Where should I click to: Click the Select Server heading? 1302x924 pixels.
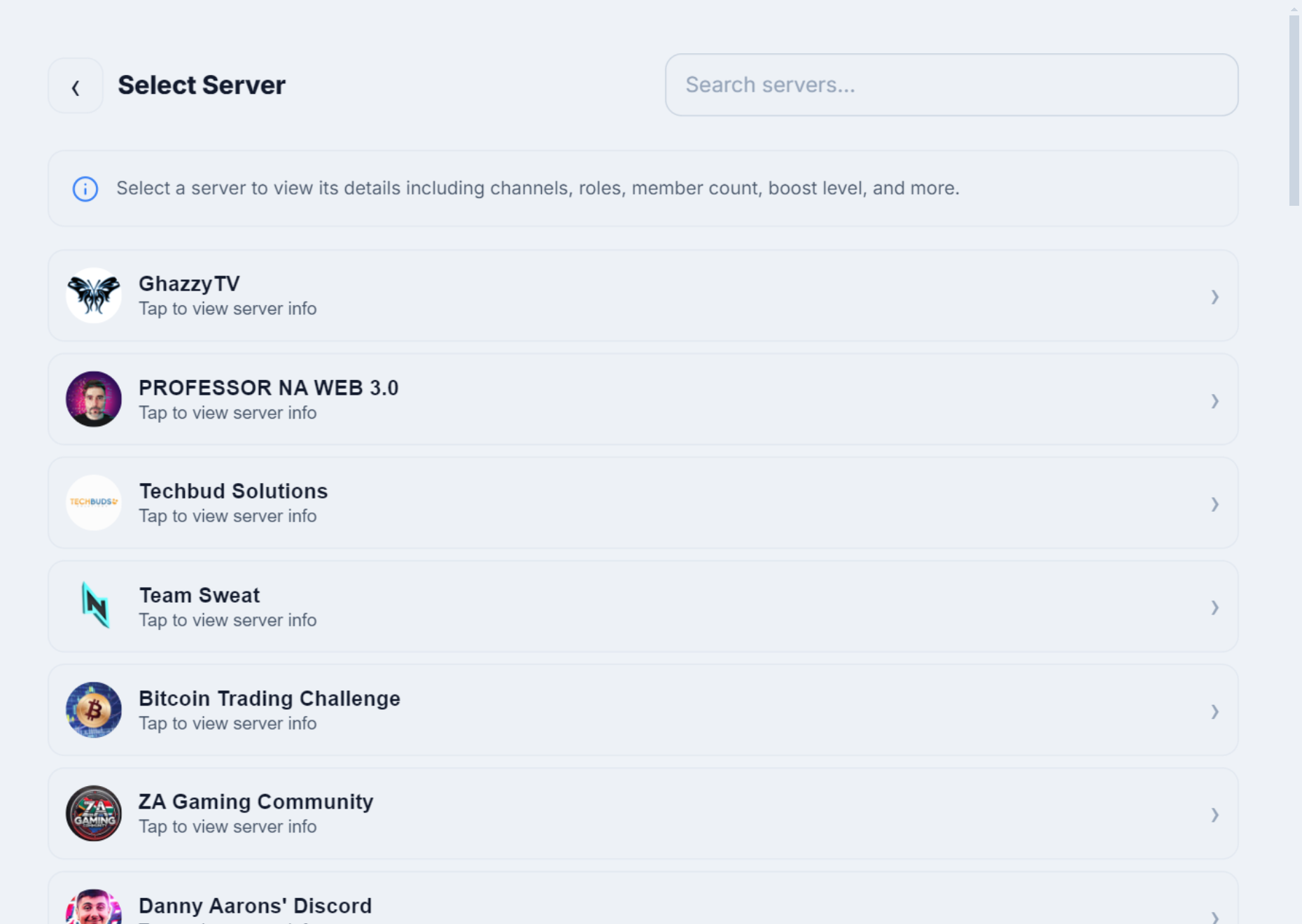click(202, 85)
